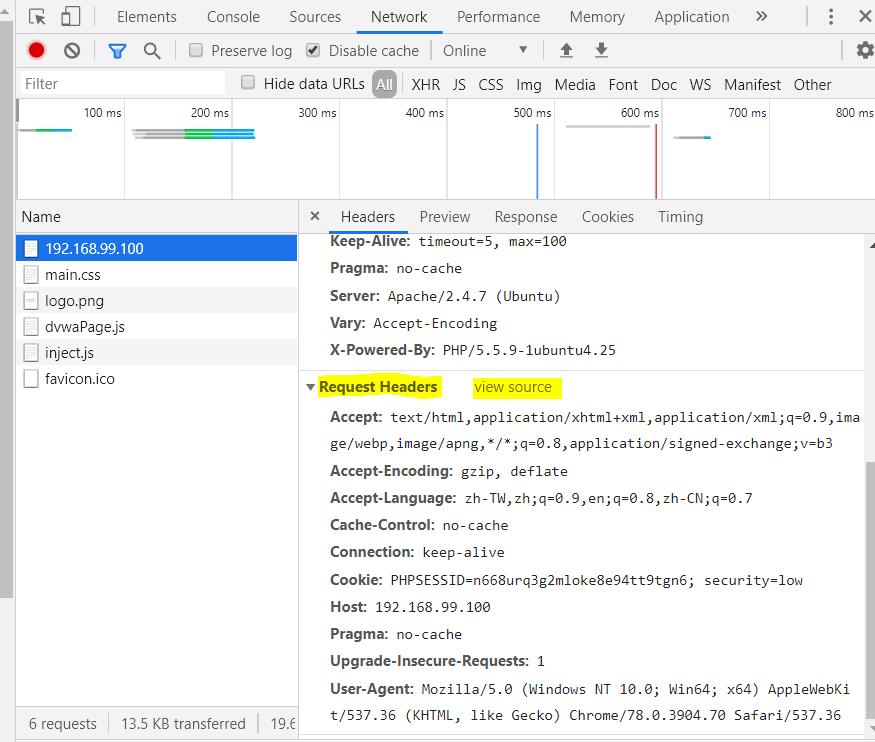Filter requests by WS
The width and height of the screenshot is (875, 742).
[x=700, y=85]
